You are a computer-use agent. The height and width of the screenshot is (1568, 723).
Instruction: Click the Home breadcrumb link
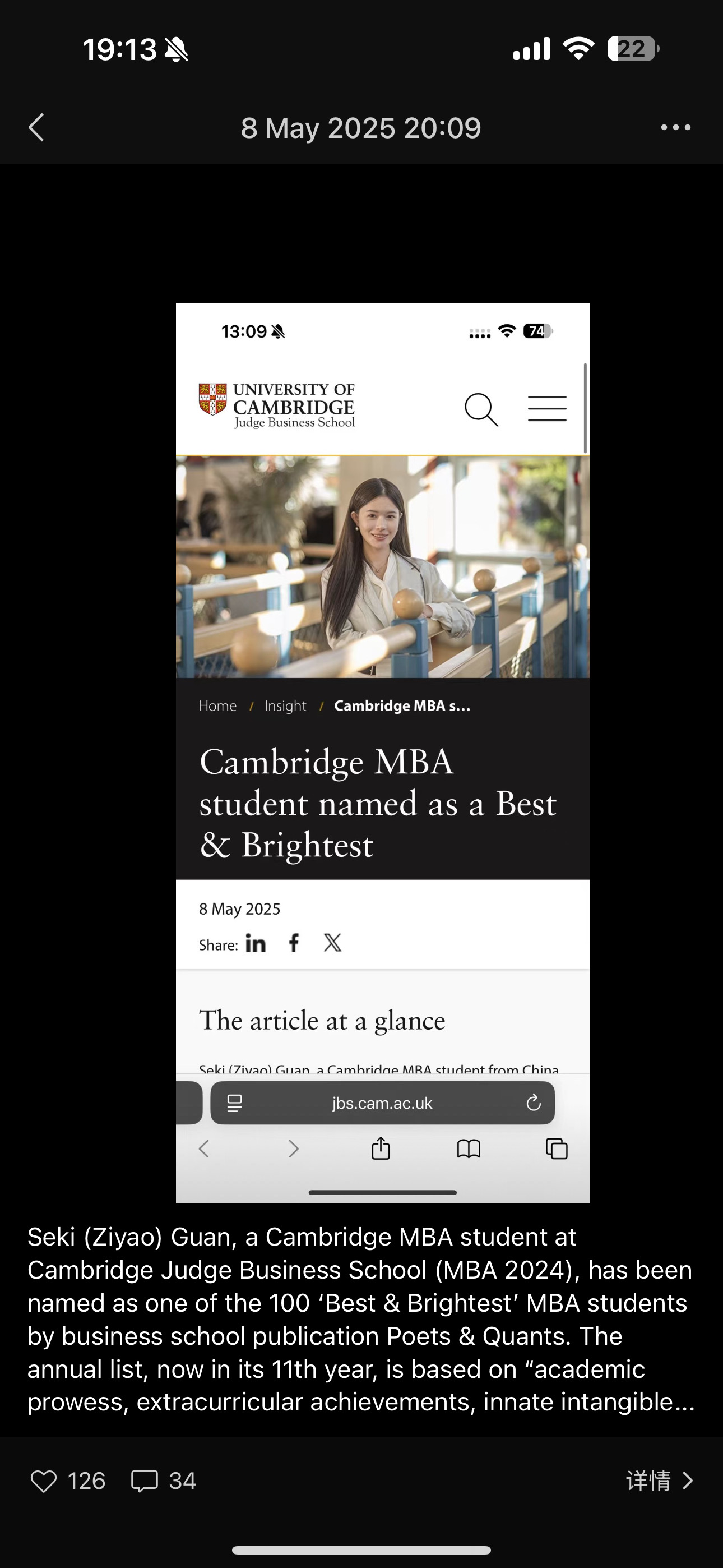(217, 705)
